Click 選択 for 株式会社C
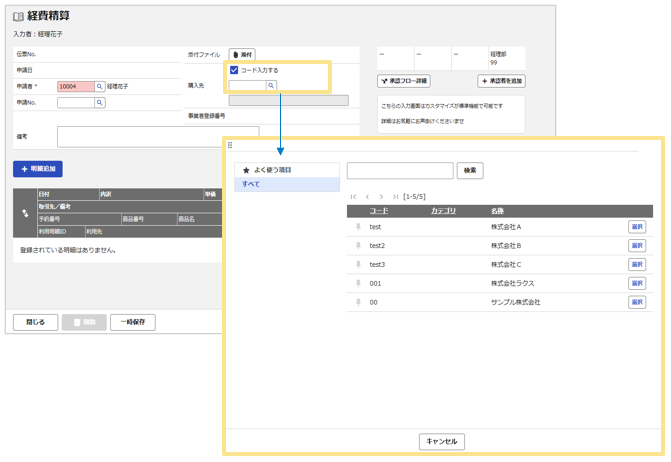The height and width of the screenshot is (462, 671). pyautogui.click(x=637, y=264)
